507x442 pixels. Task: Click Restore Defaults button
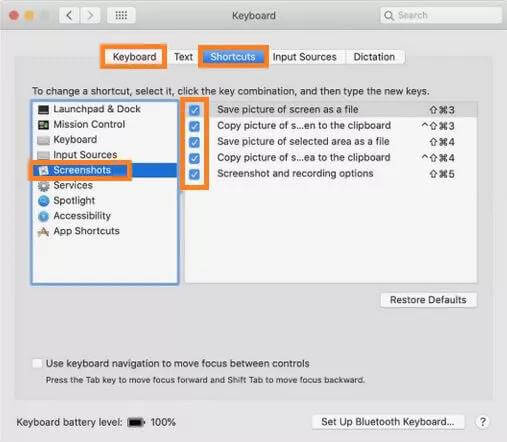click(x=428, y=300)
